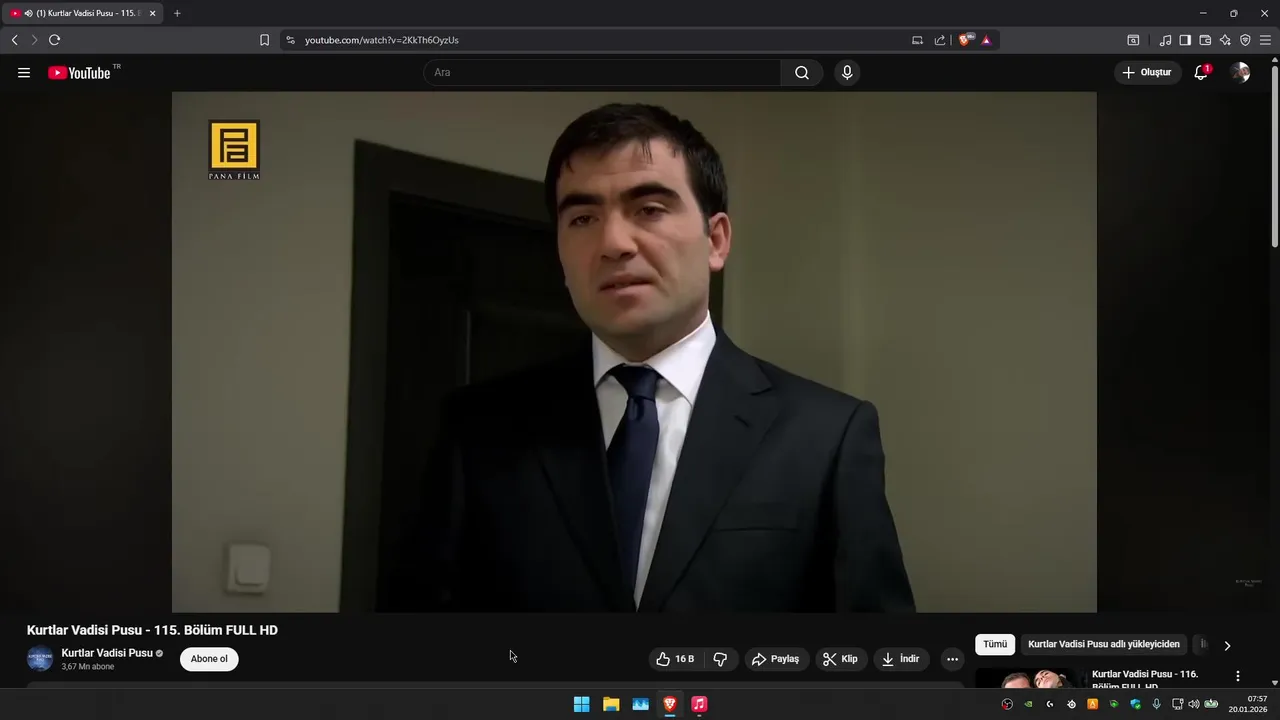Open the music app in taskbar
Screen dimensions: 1280x720
[x=699, y=704]
